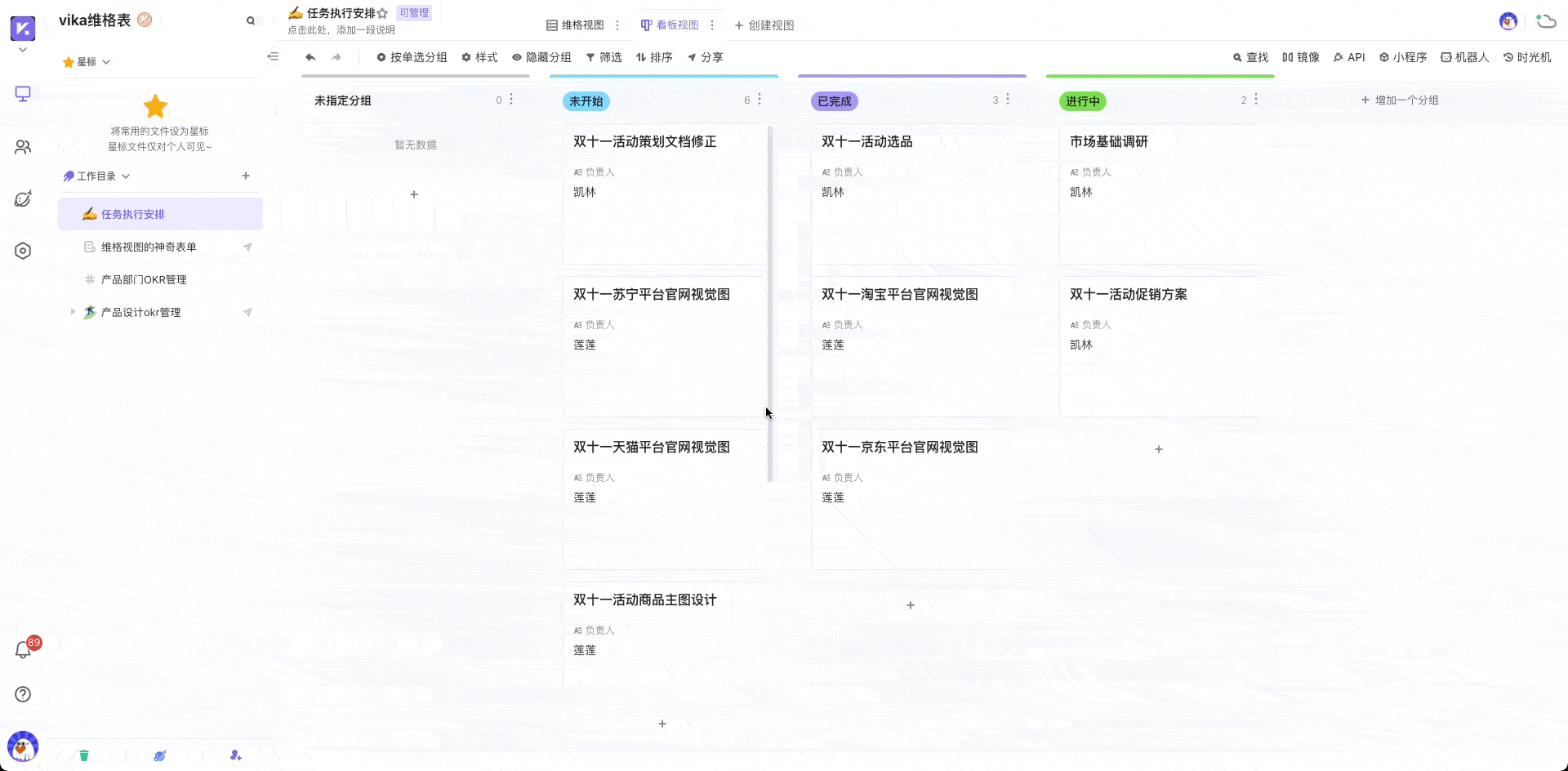1568x771 pixels.
Task: Click the 进行中 green status label
Action: [x=1082, y=101]
